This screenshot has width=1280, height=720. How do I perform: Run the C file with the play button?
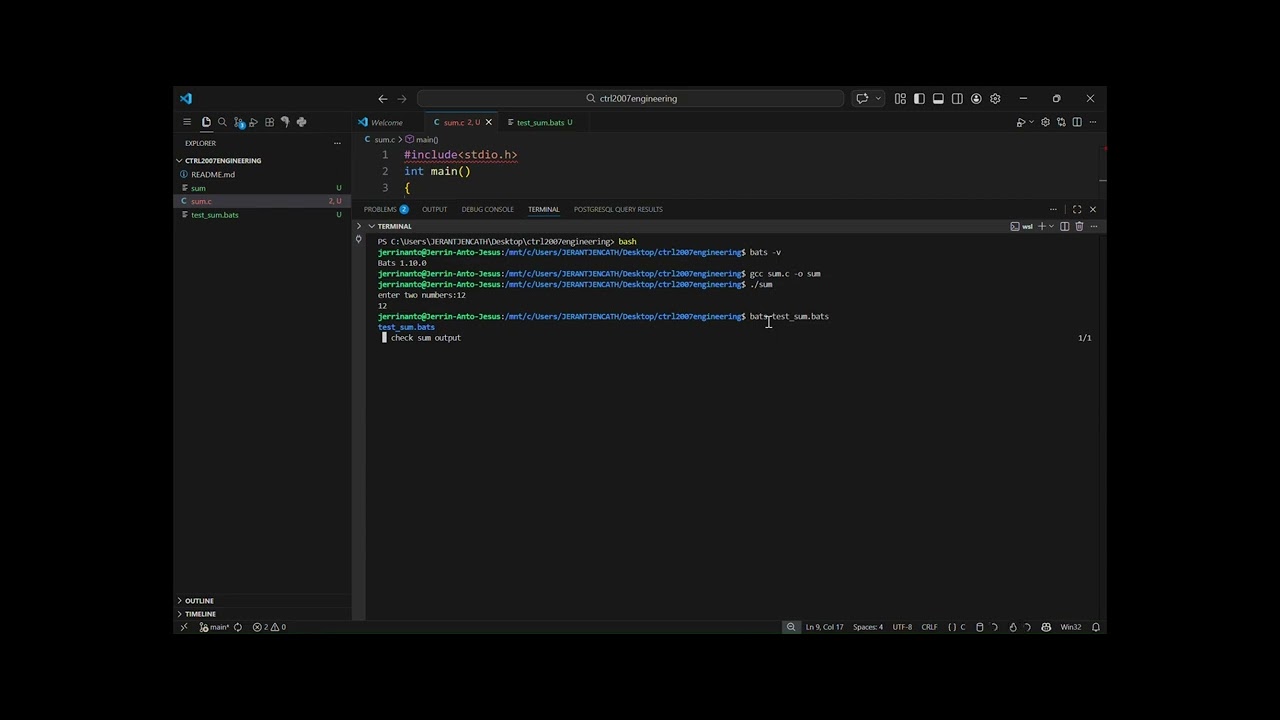[1020, 122]
